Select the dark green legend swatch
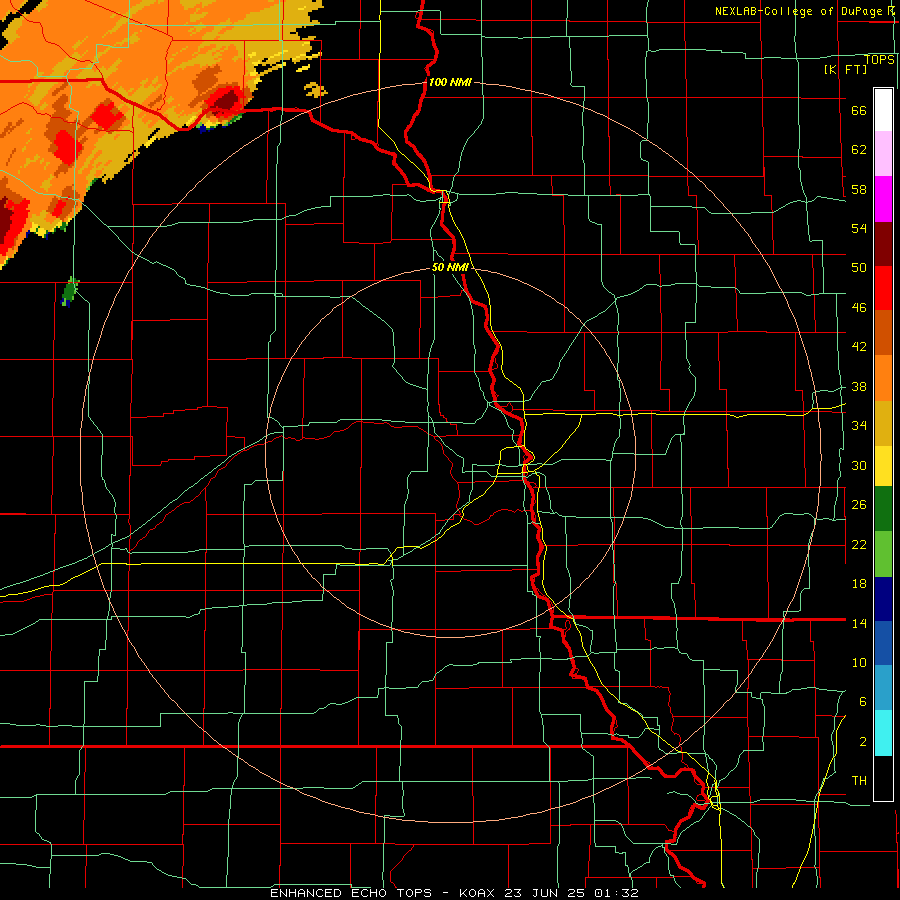The height and width of the screenshot is (900, 900). click(883, 509)
